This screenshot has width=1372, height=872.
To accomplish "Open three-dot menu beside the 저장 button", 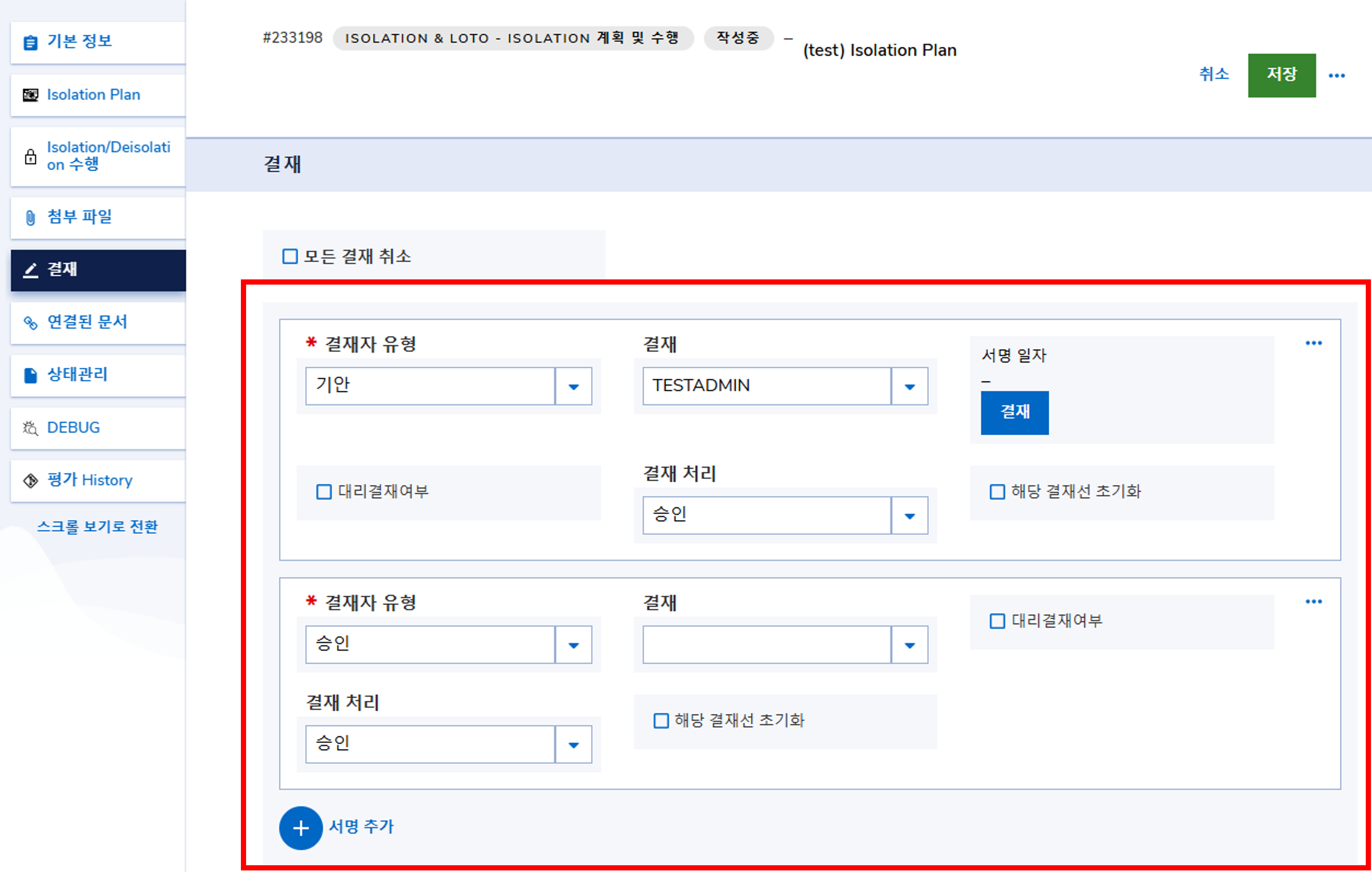I will (x=1336, y=76).
